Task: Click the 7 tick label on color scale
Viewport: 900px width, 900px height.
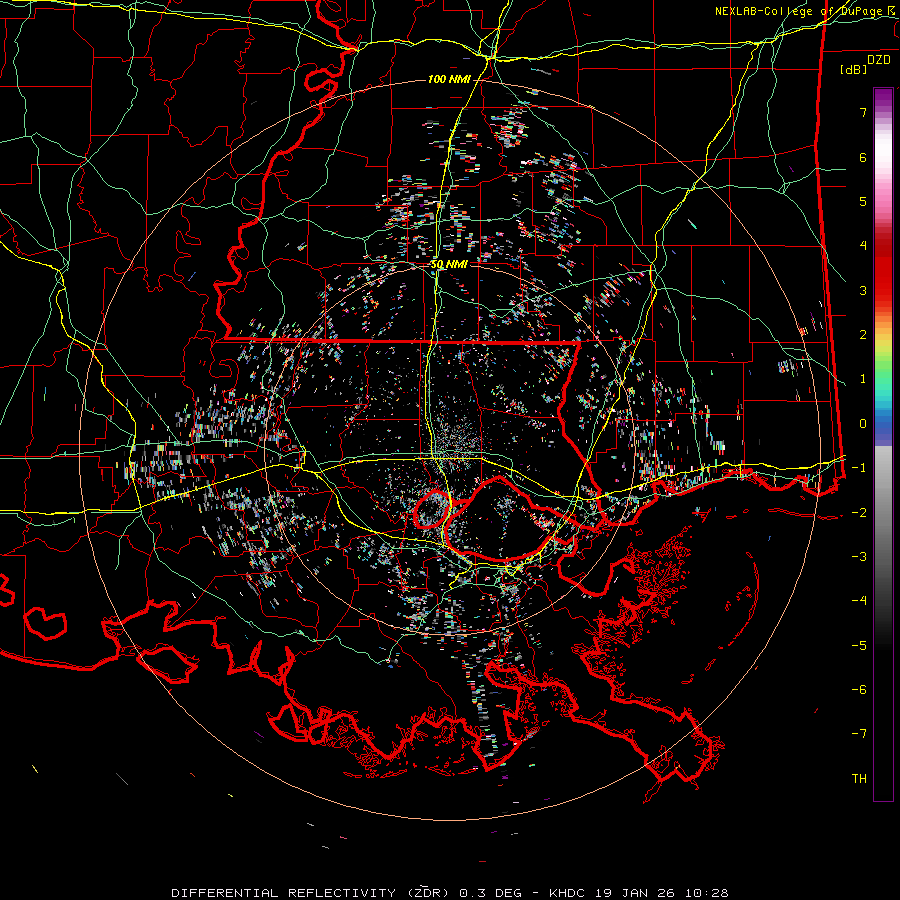Action: (x=863, y=112)
